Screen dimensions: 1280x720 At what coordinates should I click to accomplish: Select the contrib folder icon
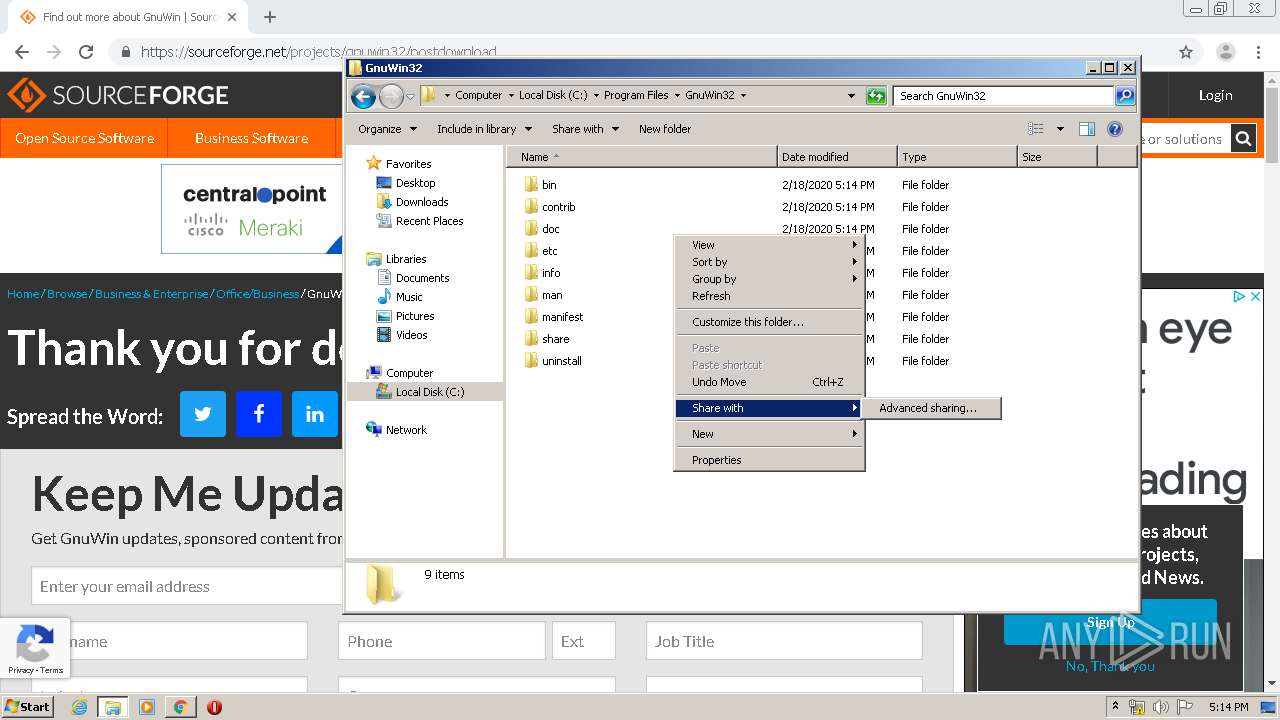531,207
